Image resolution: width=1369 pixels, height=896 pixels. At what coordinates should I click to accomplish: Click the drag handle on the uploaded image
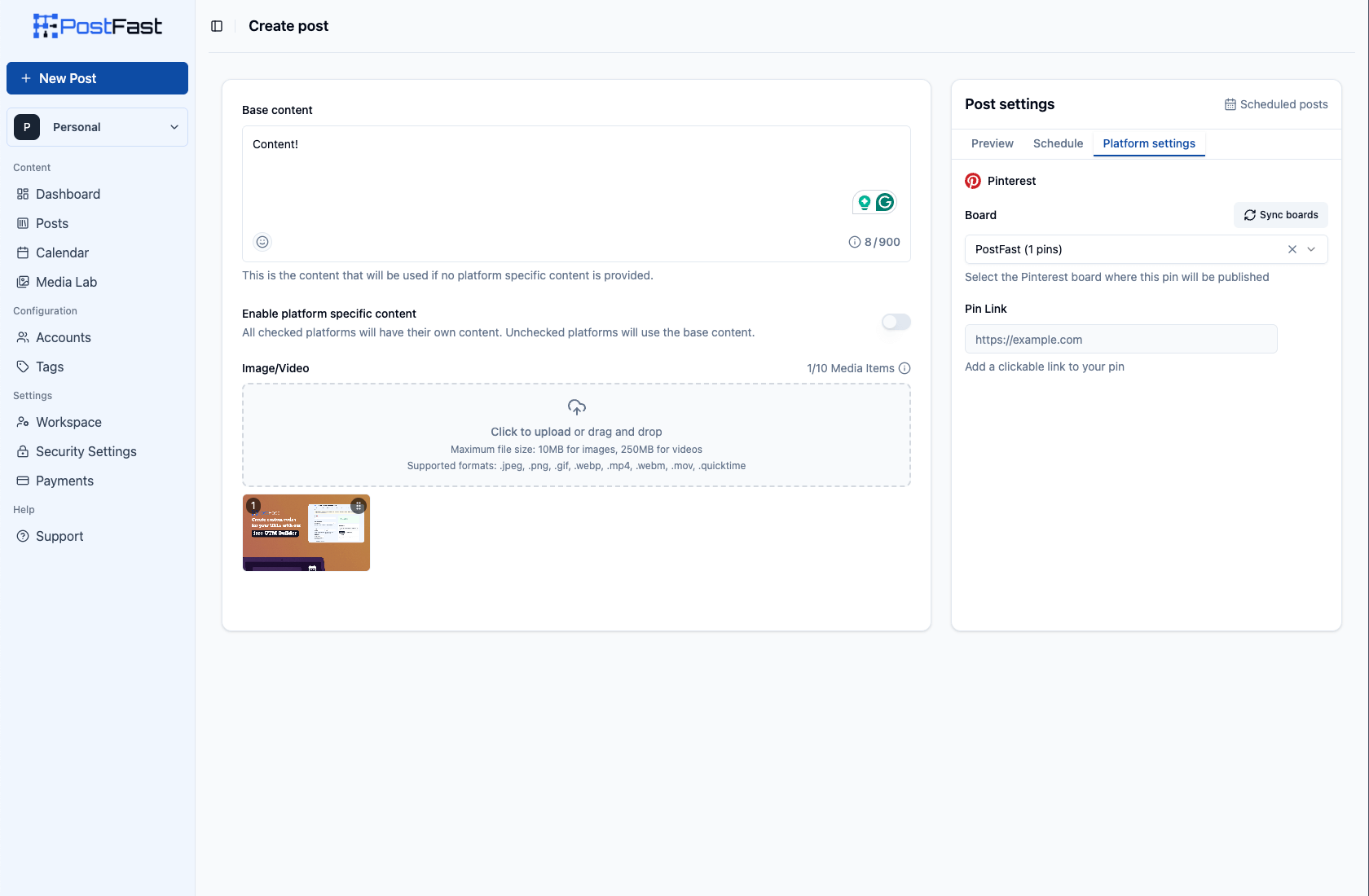(x=359, y=505)
